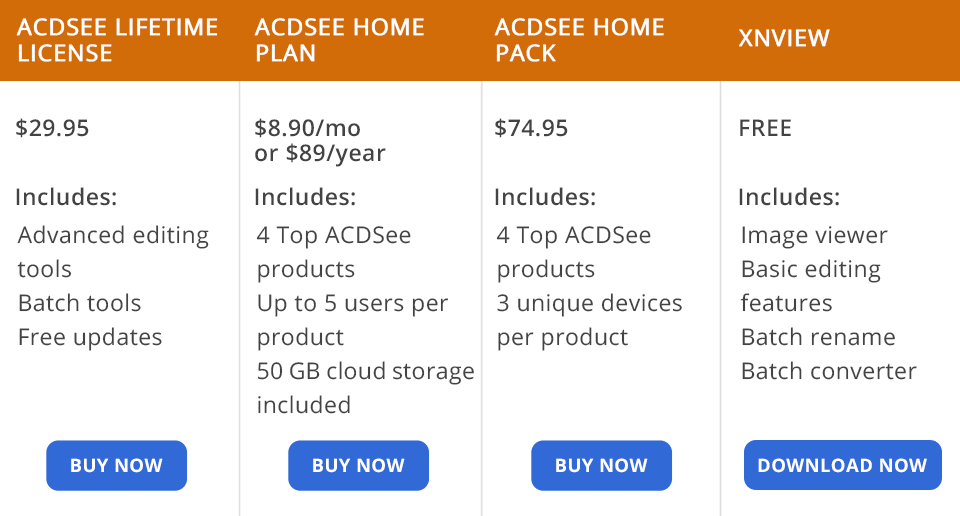Click Up to 5 users per product

pos(352,320)
